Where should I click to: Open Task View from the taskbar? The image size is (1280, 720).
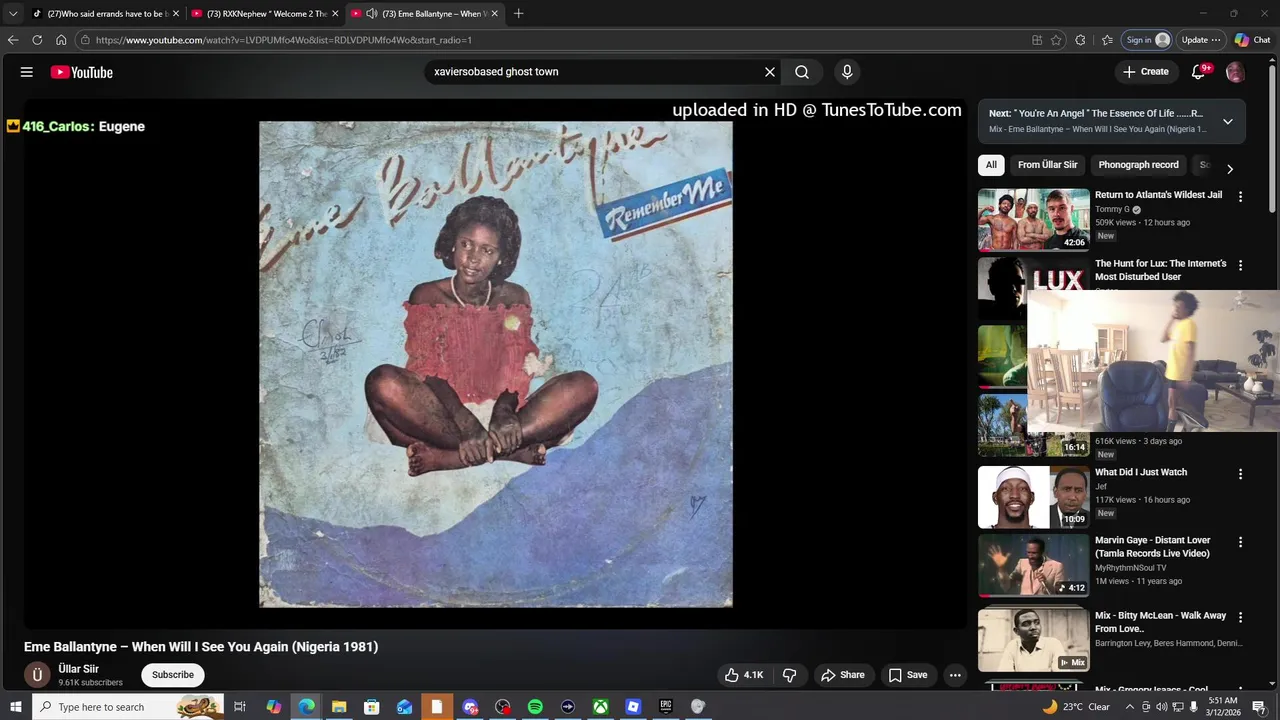tap(240, 707)
